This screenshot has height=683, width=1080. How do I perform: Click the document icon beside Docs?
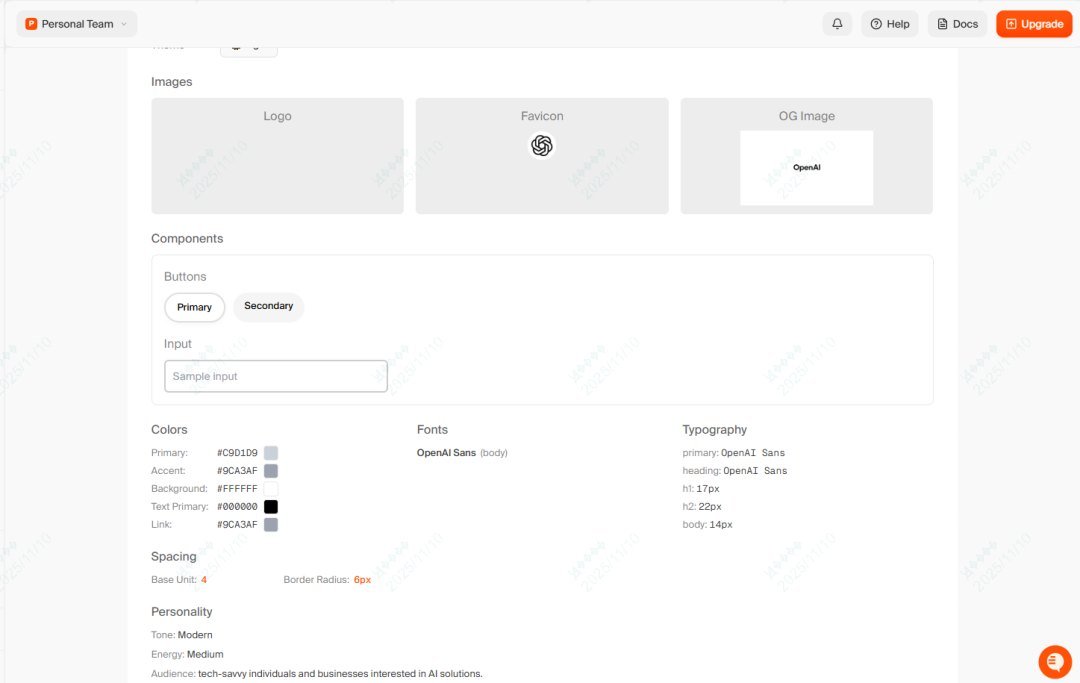click(x=942, y=24)
